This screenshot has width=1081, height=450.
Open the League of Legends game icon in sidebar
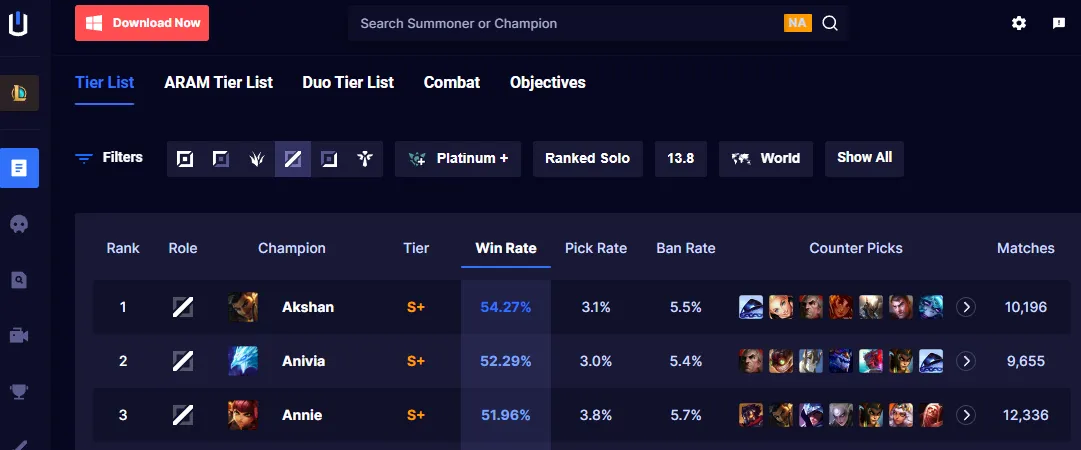coord(19,93)
